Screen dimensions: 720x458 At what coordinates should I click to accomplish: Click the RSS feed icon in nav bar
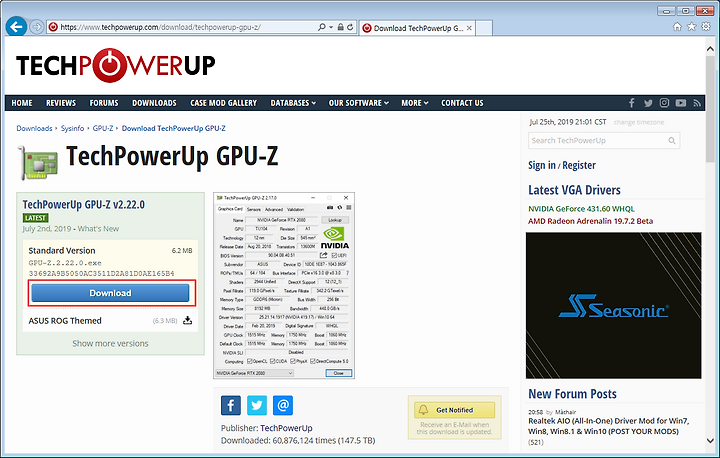(697, 103)
